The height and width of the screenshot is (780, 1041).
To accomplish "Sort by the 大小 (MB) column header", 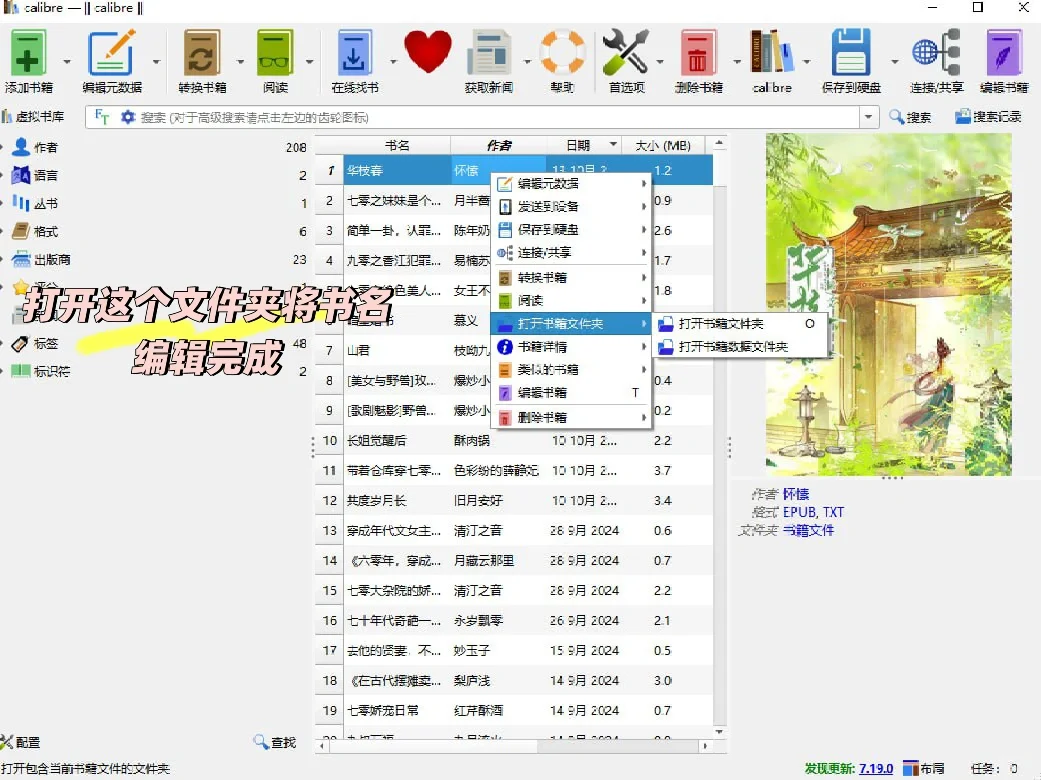I will pos(663,145).
